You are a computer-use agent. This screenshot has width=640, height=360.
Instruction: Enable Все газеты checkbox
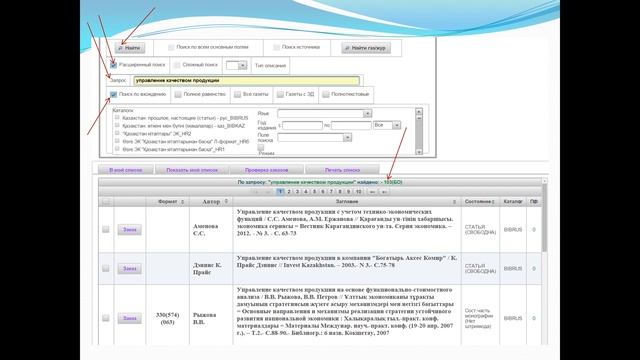(x=237, y=94)
